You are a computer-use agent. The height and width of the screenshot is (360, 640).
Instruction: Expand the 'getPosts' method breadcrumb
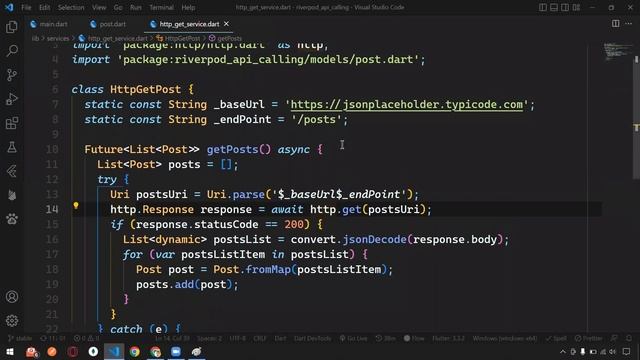(225, 38)
